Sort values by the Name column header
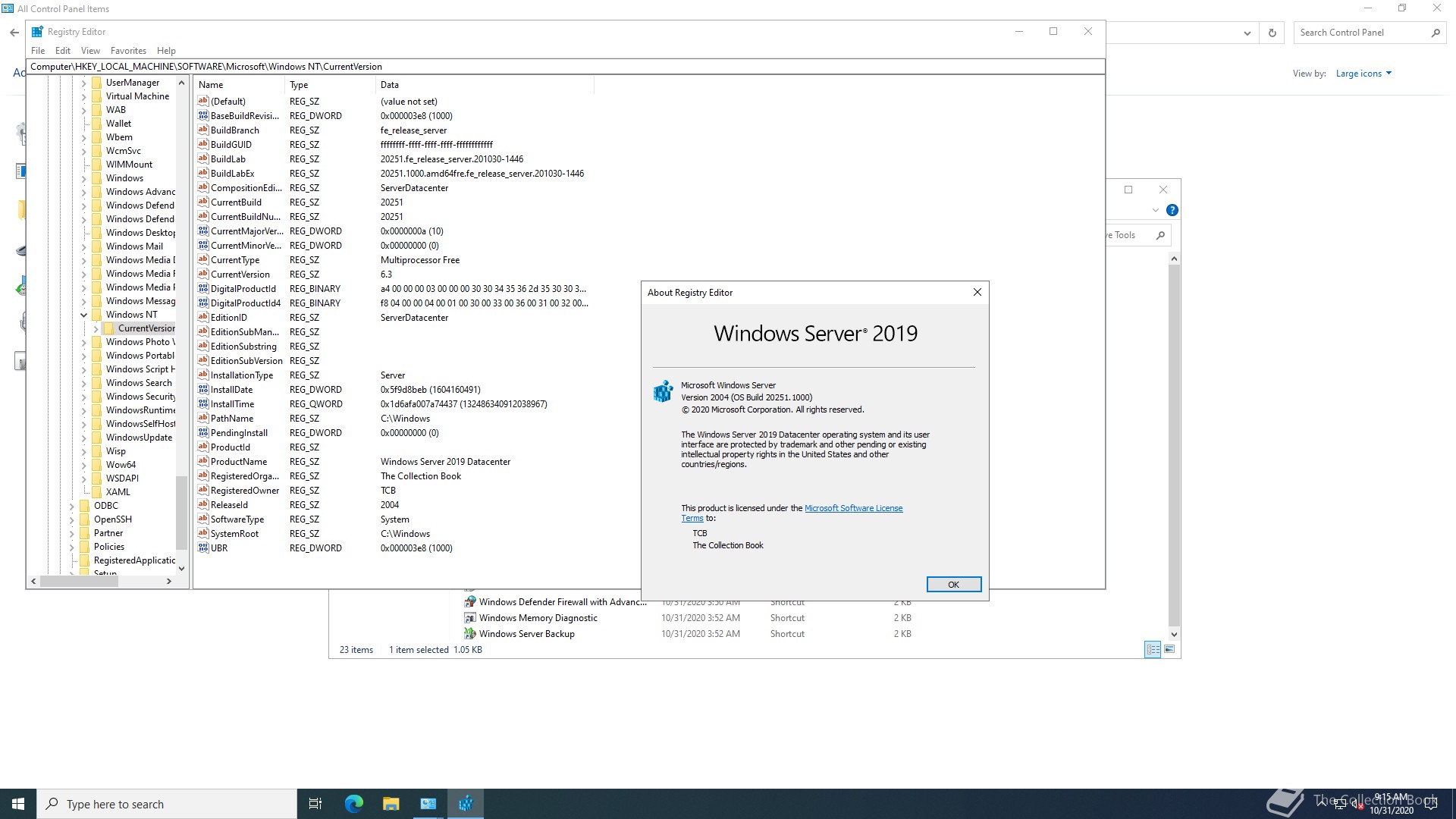The height and width of the screenshot is (819, 1456). pos(240,85)
